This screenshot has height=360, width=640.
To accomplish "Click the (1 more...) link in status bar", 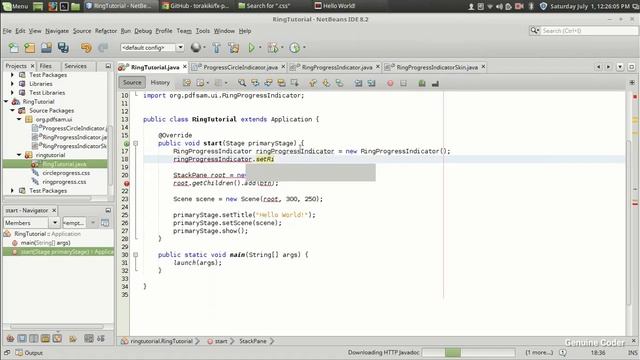I will (x=539, y=352).
